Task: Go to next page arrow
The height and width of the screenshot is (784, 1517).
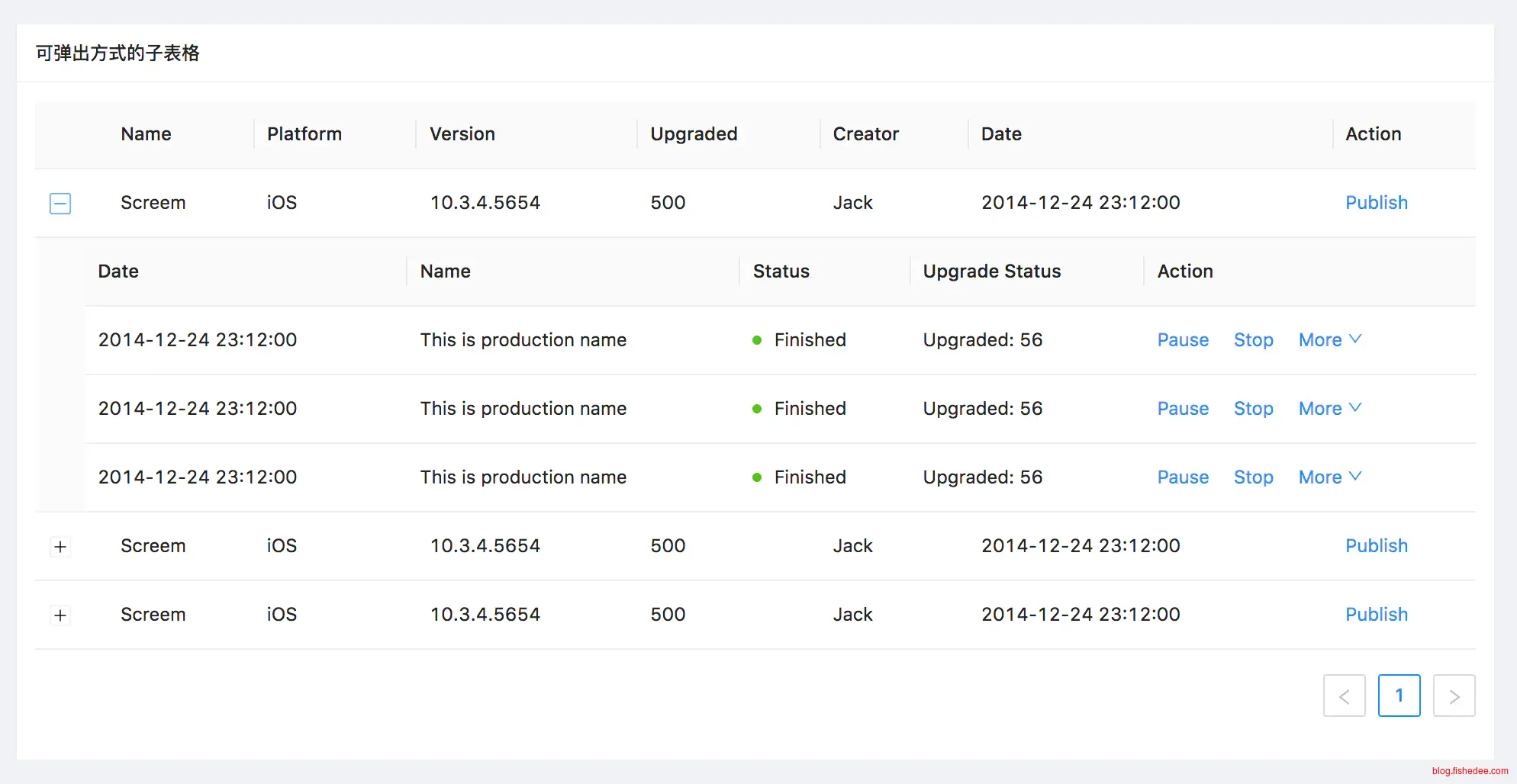Action: click(1454, 696)
